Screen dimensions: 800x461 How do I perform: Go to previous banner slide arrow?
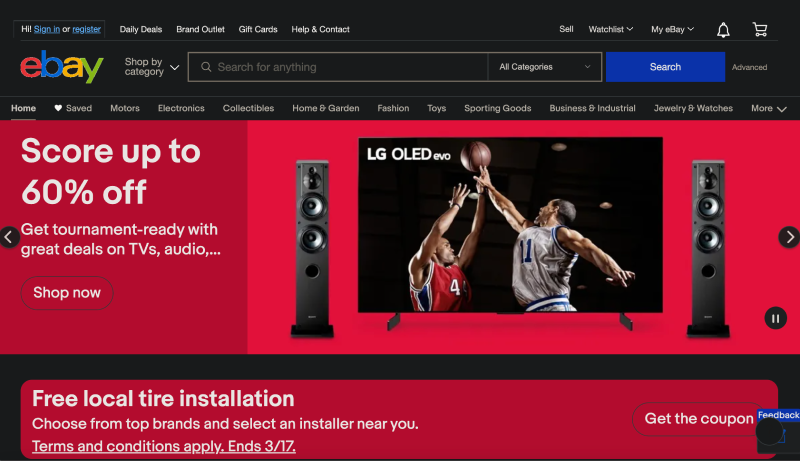(9, 237)
